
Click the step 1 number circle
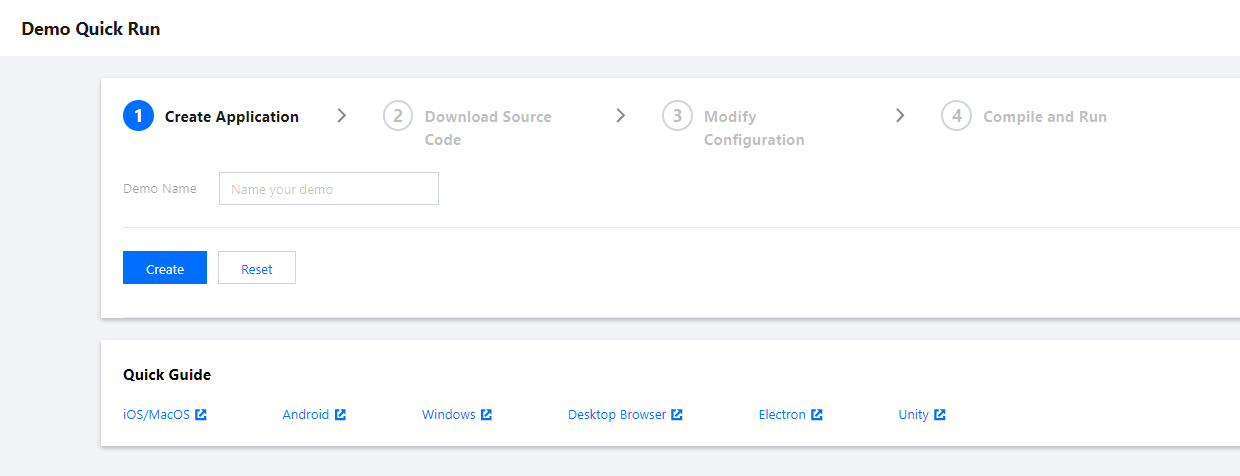pos(138,116)
